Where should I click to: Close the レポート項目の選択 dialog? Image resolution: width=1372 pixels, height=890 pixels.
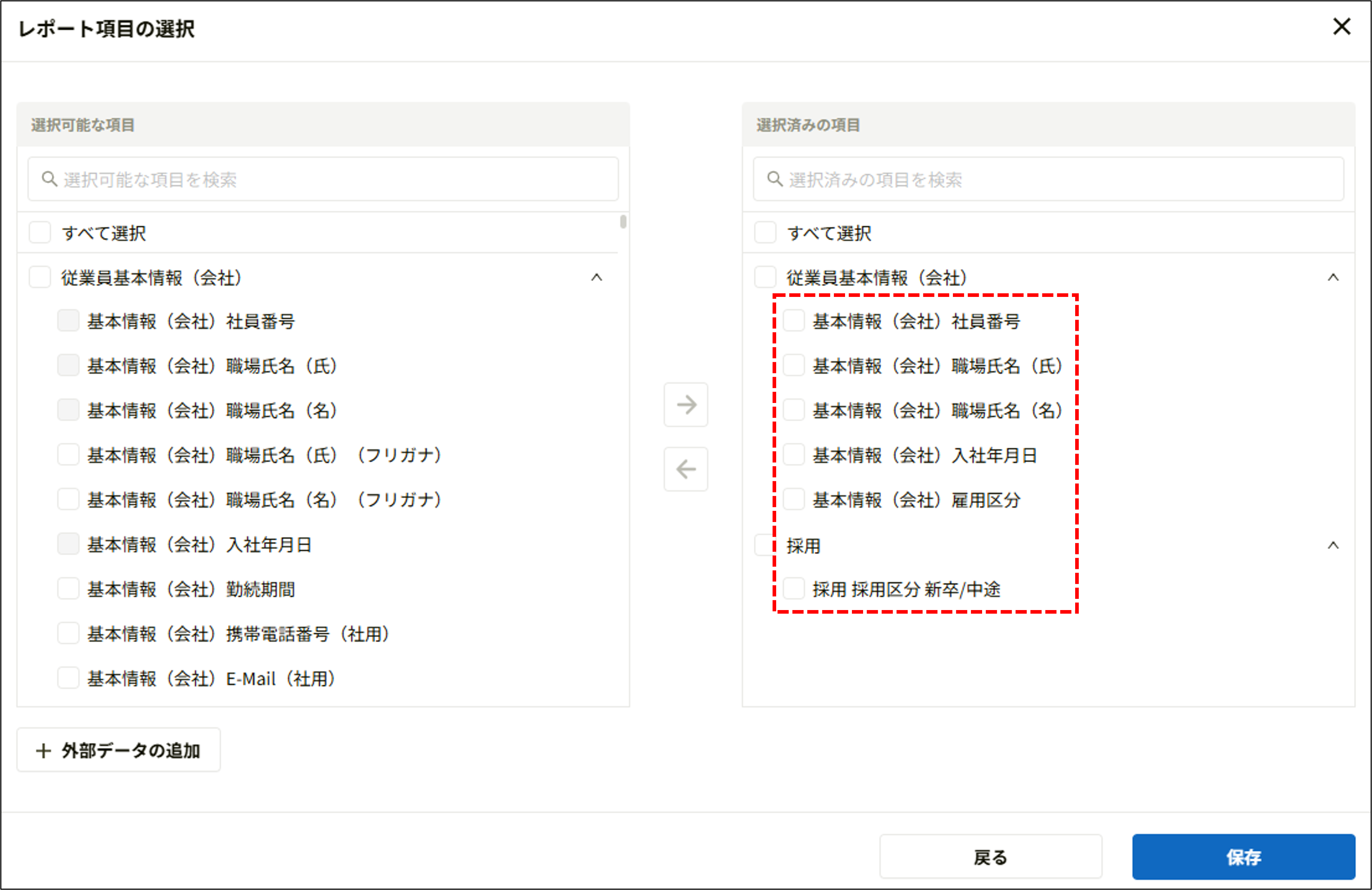pyautogui.click(x=1342, y=27)
